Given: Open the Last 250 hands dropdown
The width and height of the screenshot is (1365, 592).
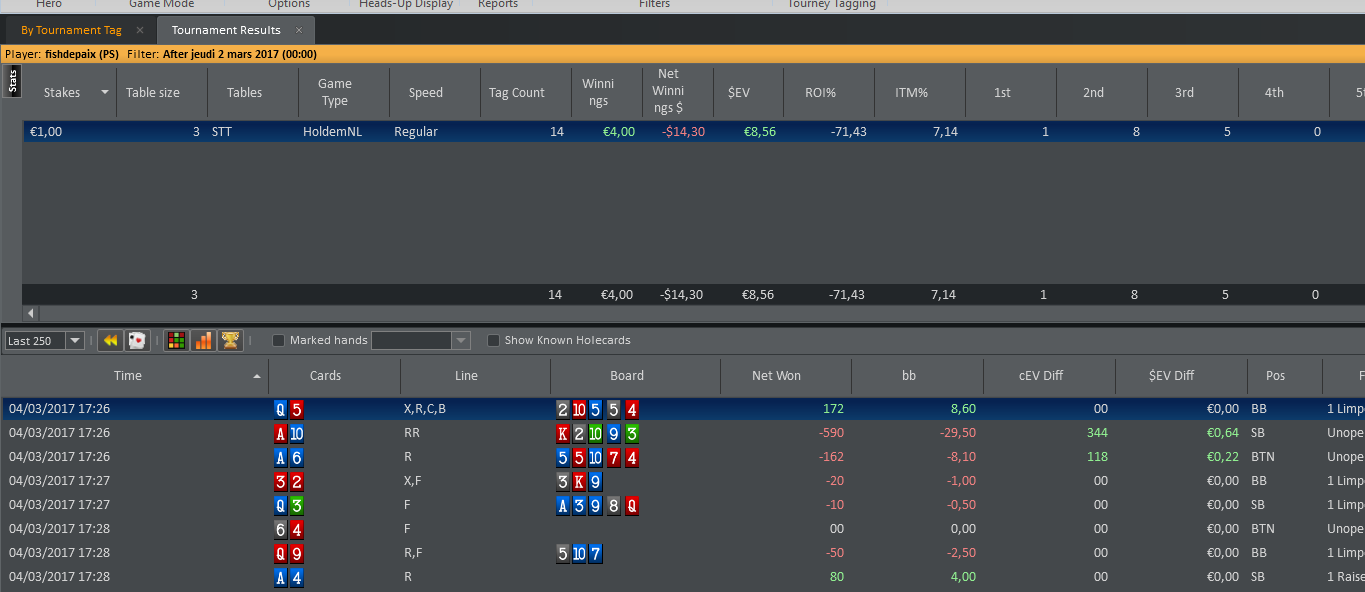Looking at the screenshot, I should (45, 341).
